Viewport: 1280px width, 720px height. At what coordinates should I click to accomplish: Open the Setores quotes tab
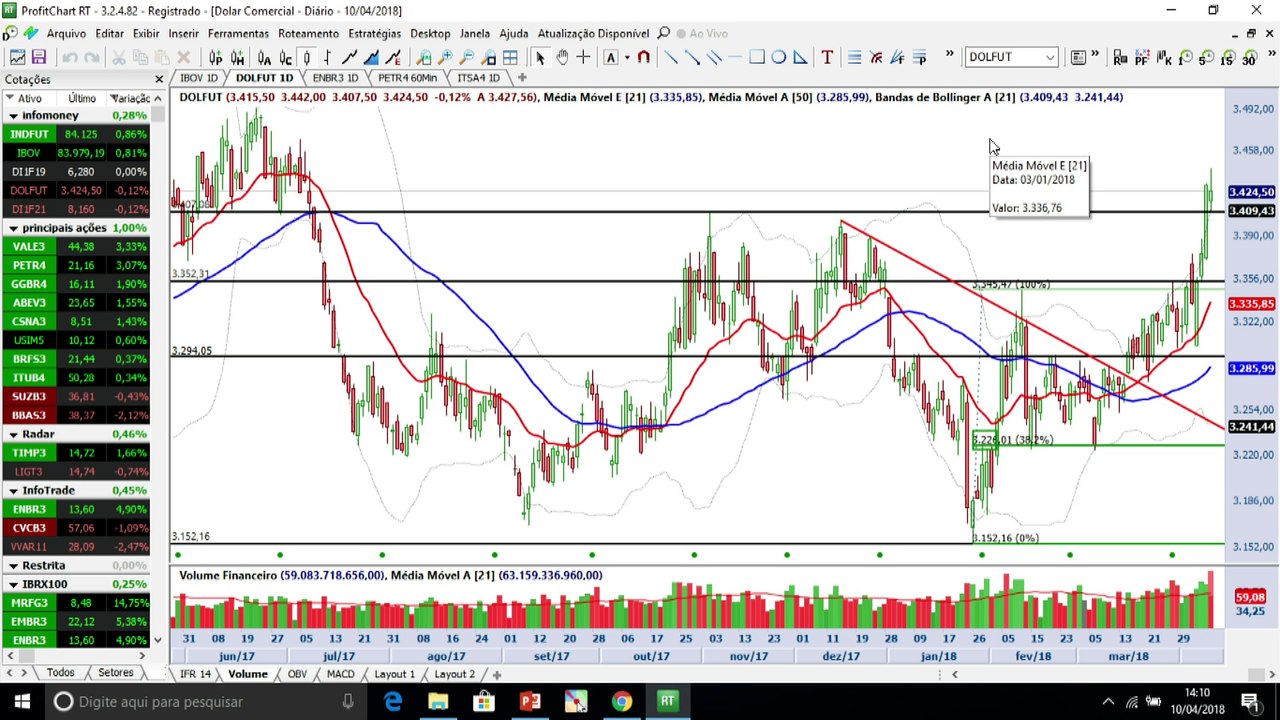click(x=115, y=673)
